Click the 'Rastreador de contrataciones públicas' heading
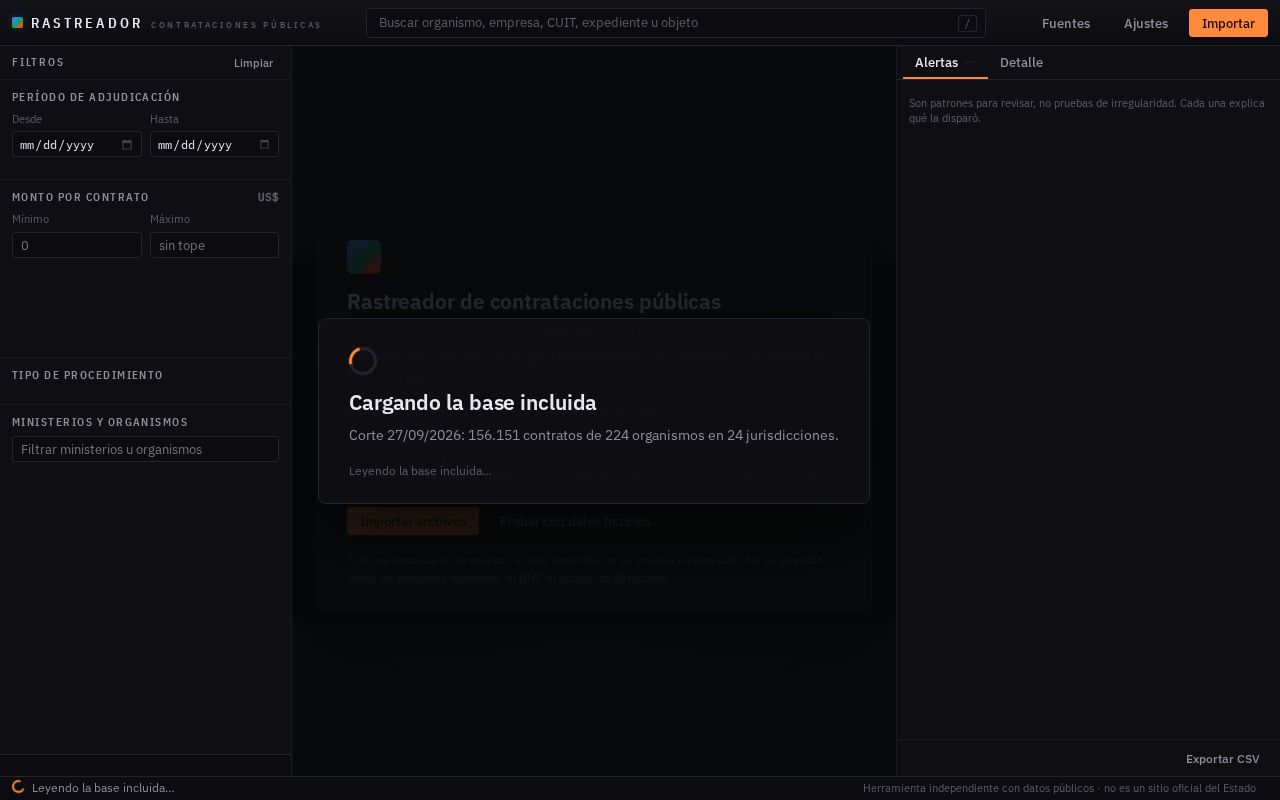The width and height of the screenshot is (1280, 800). click(534, 301)
